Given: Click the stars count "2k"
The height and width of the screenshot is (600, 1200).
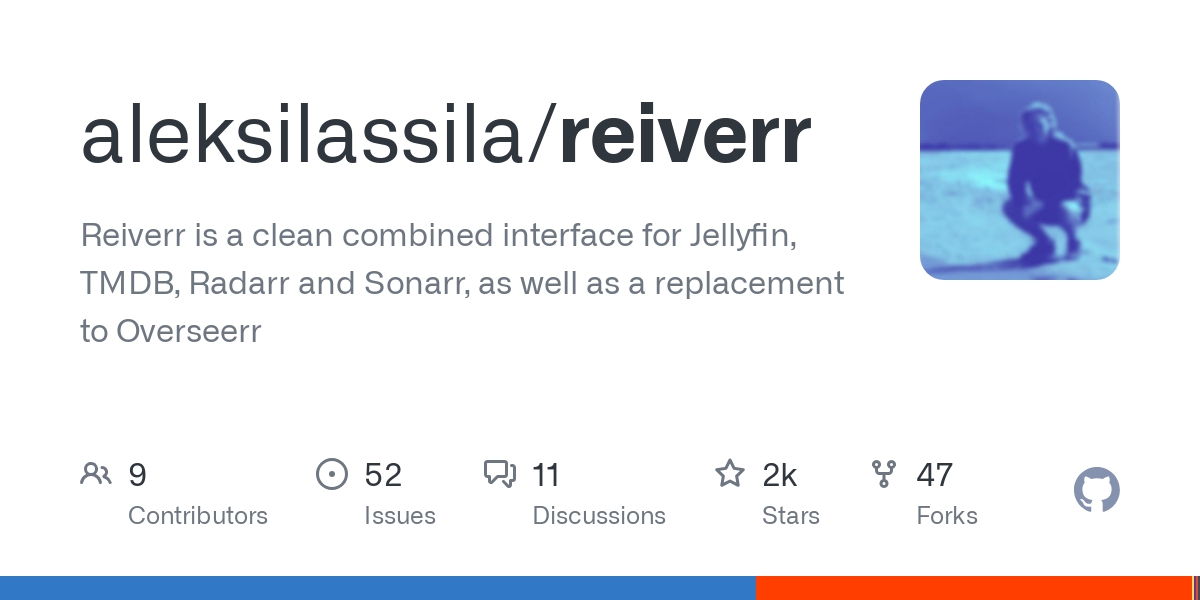Looking at the screenshot, I should [x=780, y=475].
